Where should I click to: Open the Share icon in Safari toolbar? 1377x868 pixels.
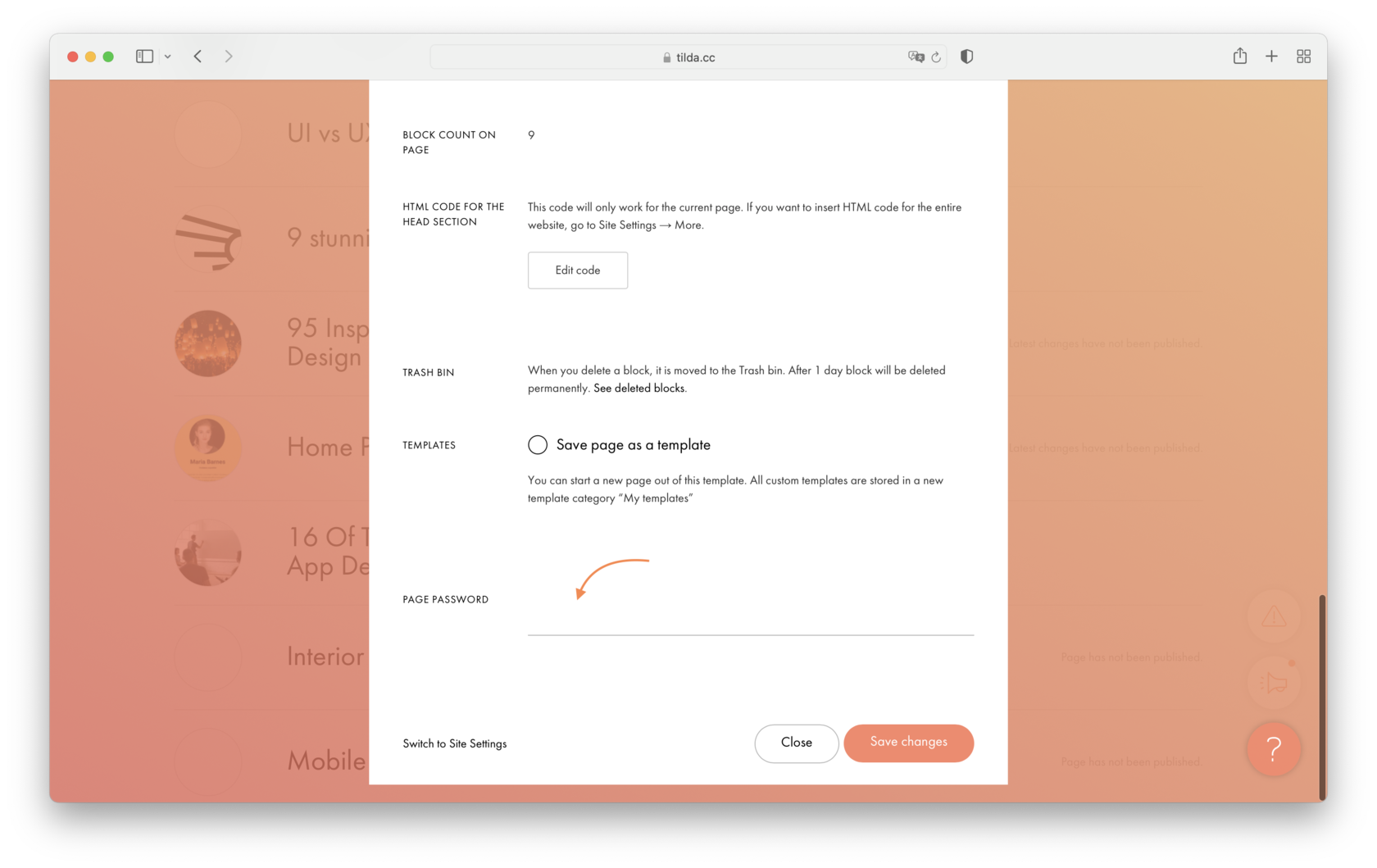click(x=1240, y=56)
